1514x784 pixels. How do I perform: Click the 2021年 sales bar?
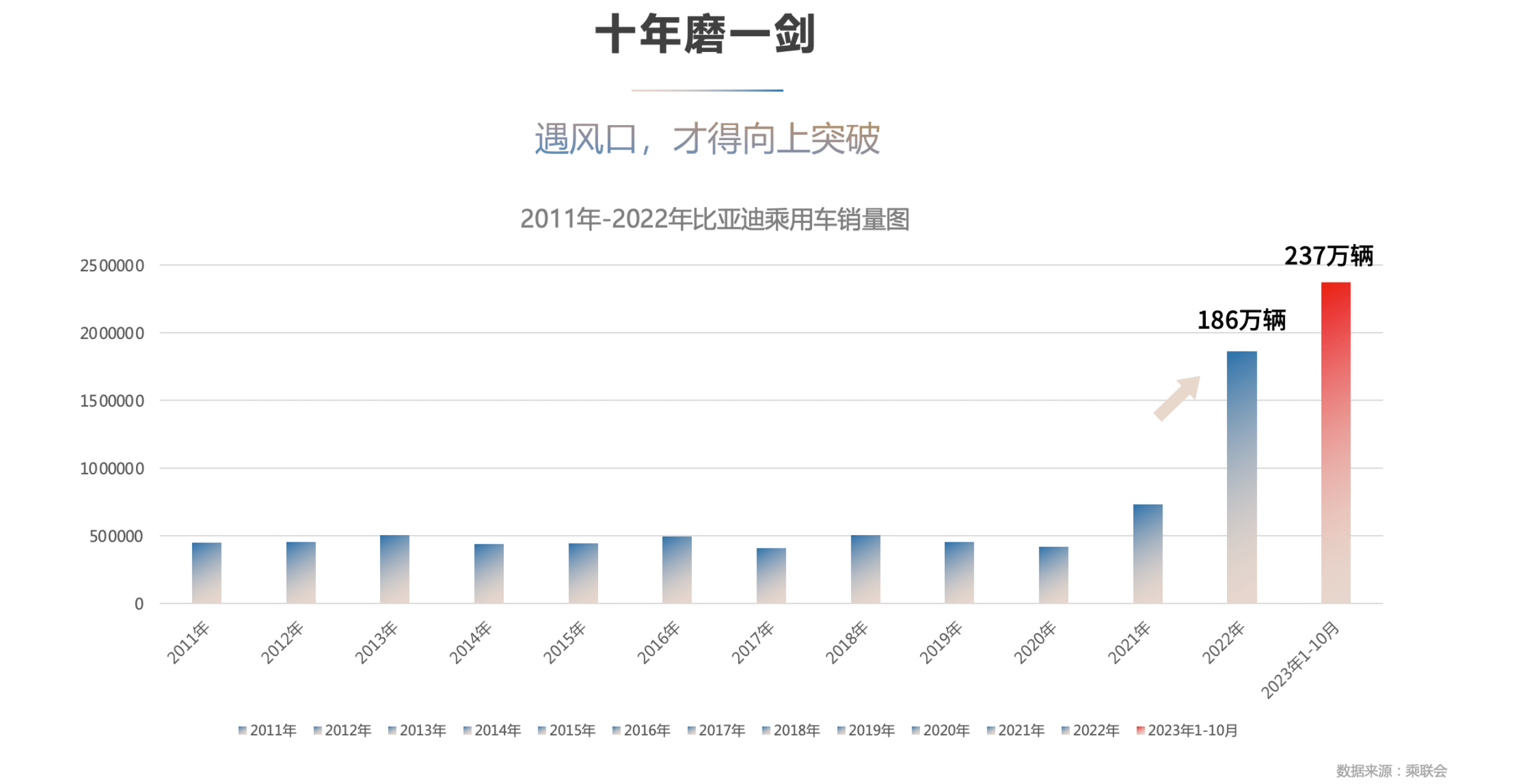click(1147, 554)
